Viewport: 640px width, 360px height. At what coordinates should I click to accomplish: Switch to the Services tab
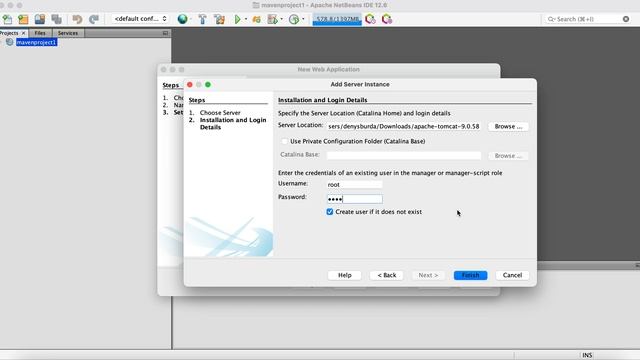coord(68,33)
